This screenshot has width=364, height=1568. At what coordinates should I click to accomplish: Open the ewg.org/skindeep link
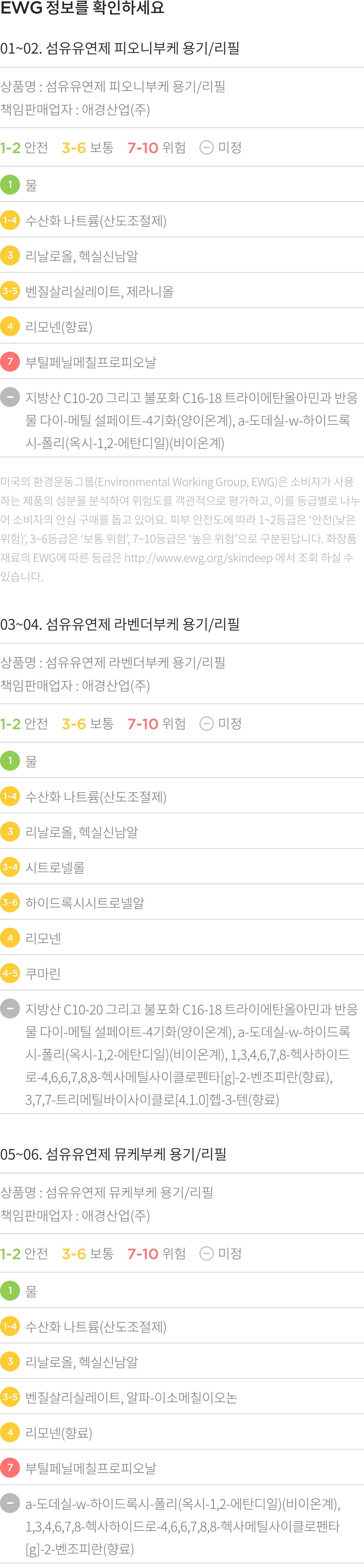click(199, 558)
